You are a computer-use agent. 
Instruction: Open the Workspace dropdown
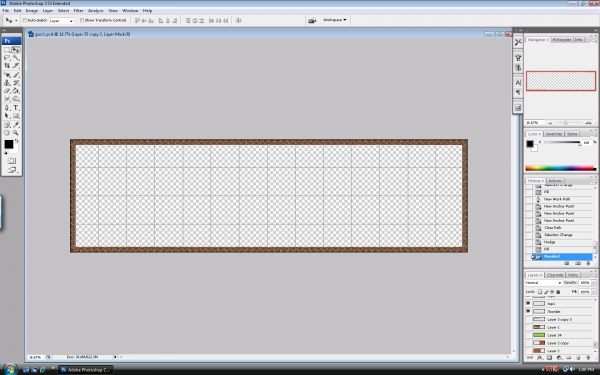tap(334, 20)
